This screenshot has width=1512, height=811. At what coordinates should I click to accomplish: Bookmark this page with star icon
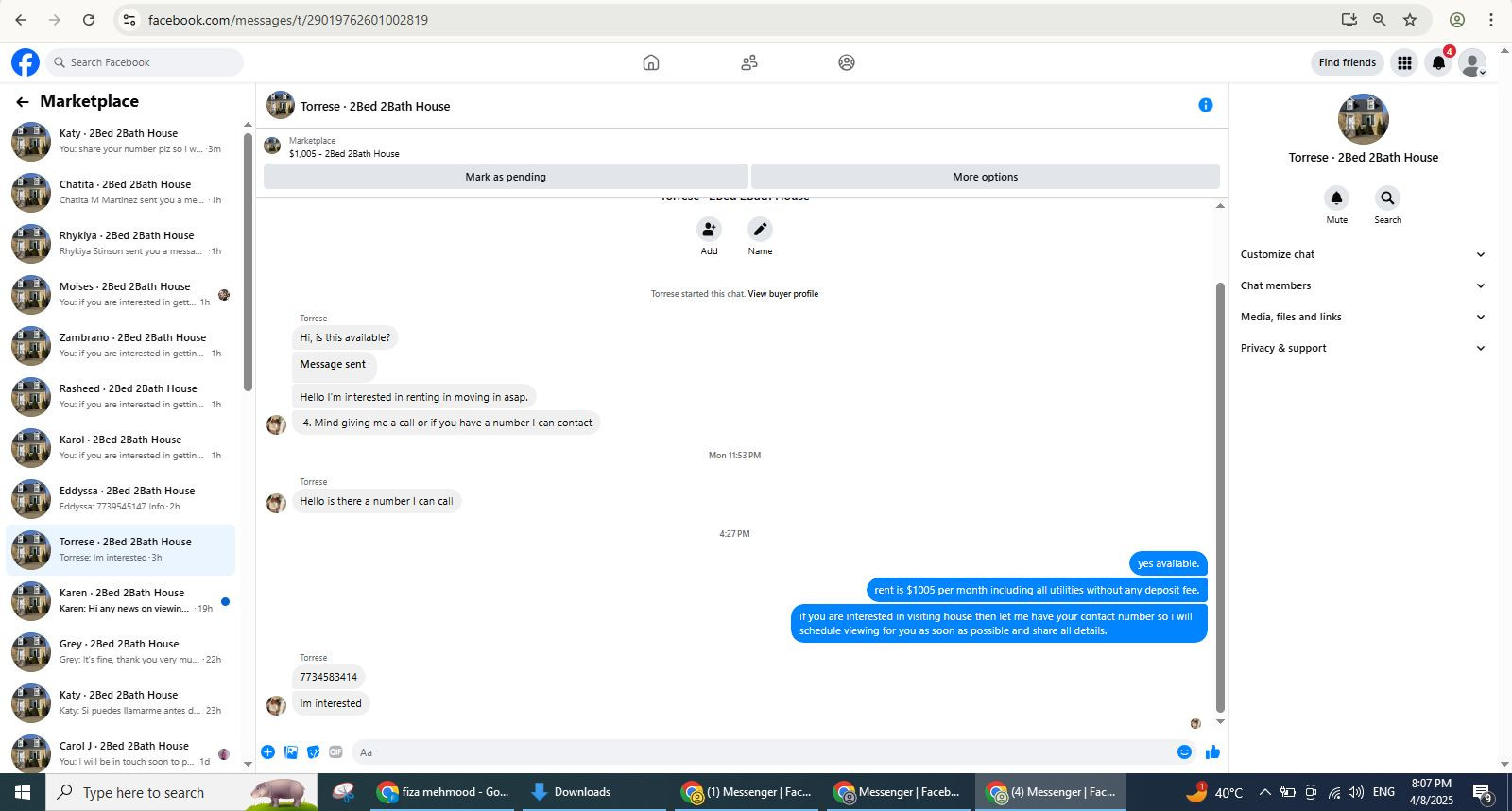1410,20
